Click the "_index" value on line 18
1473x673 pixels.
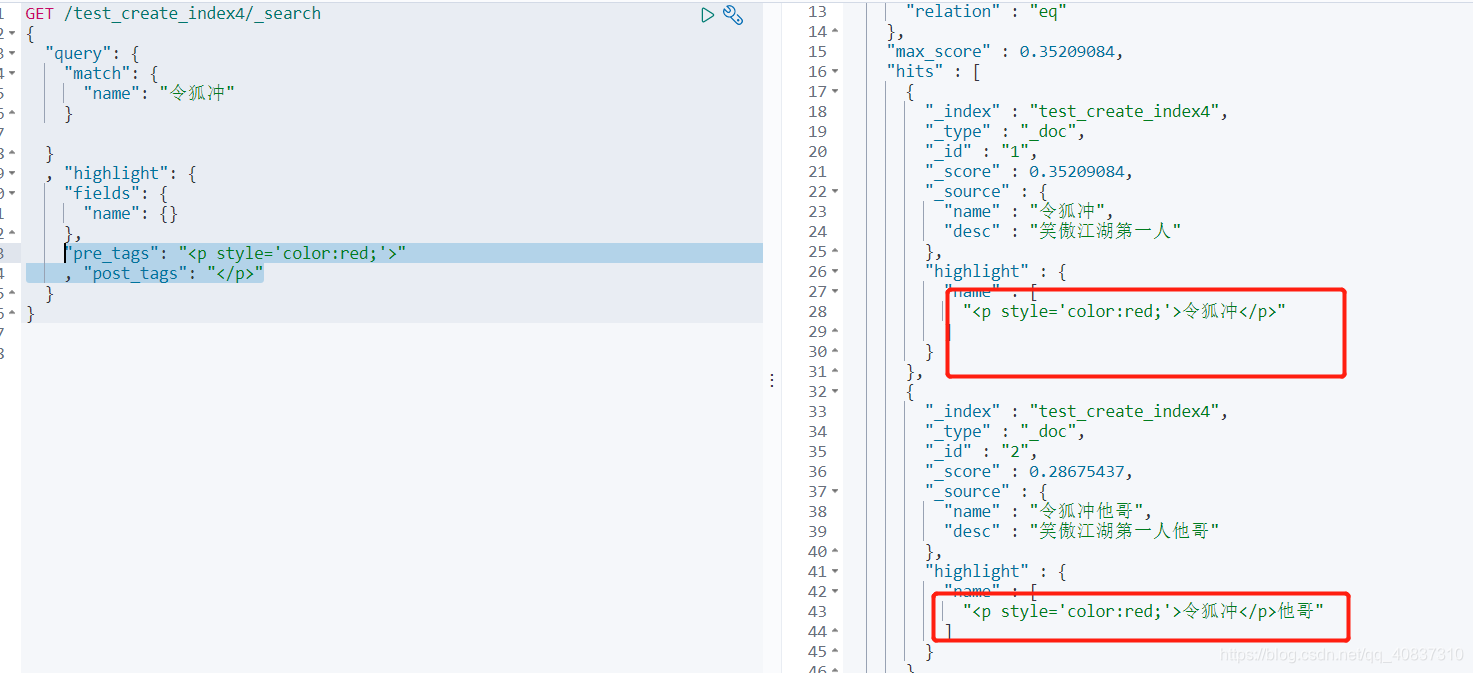point(1129,112)
